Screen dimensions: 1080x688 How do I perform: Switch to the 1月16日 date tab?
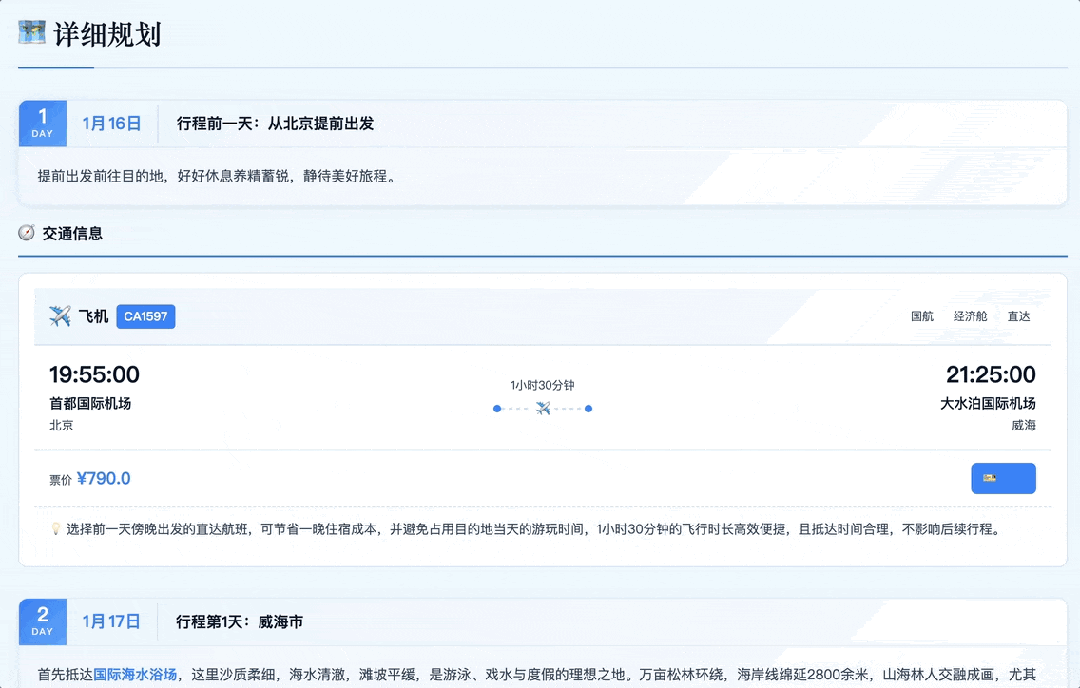pos(111,121)
